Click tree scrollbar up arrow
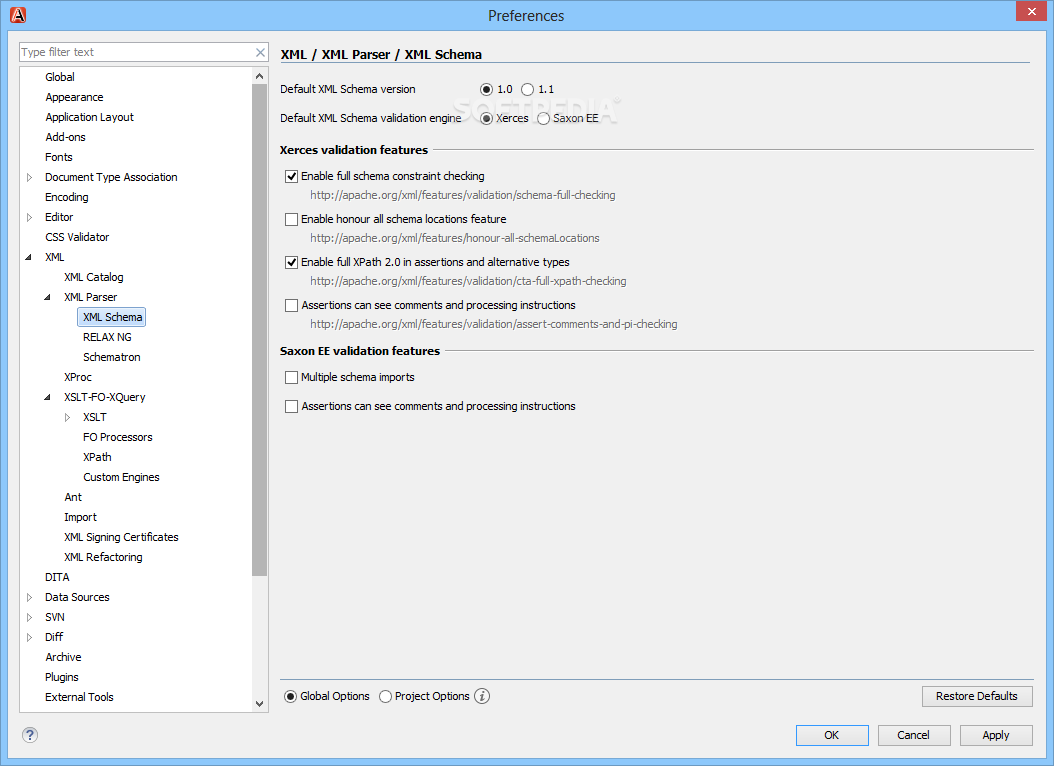Image resolution: width=1054 pixels, height=766 pixels. pyautogui.click(x=259, y=77)
